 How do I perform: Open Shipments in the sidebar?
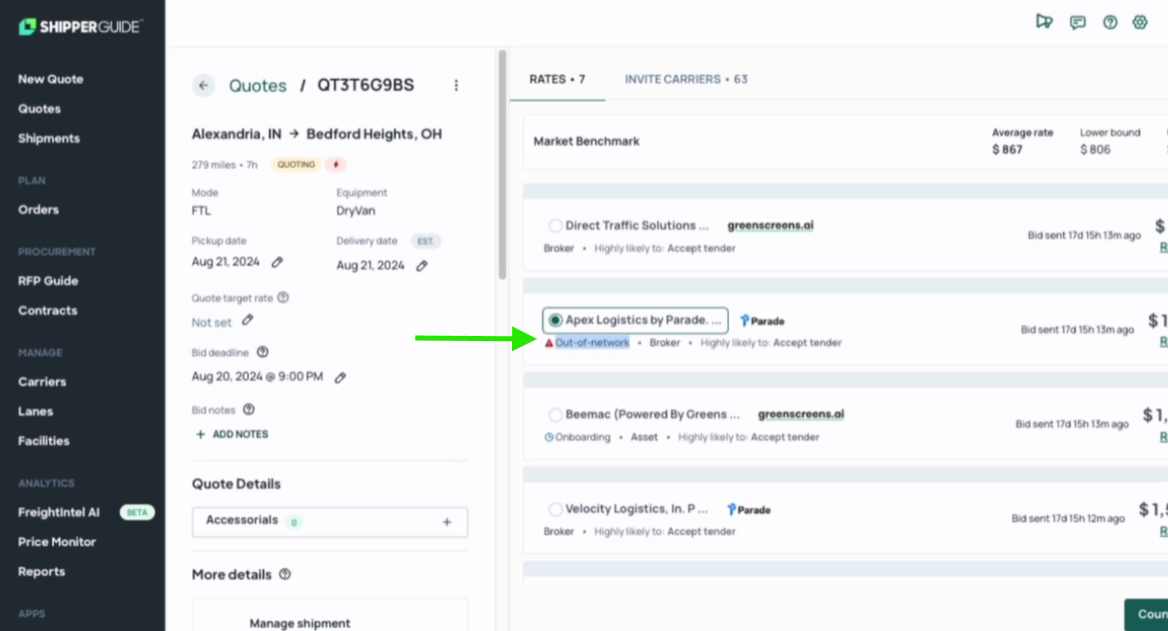49,139
